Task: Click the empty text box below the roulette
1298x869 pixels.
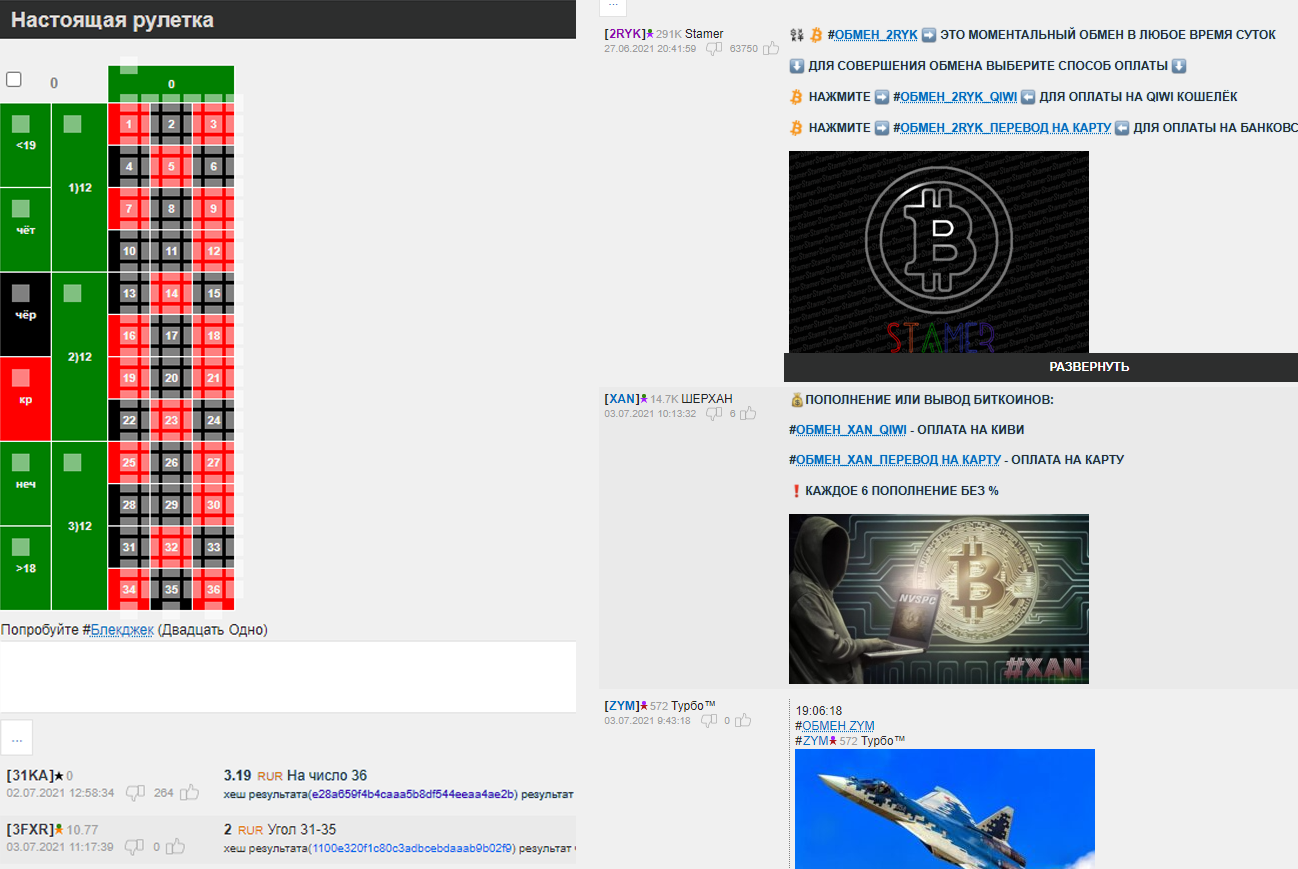Action: coord(288,676)
